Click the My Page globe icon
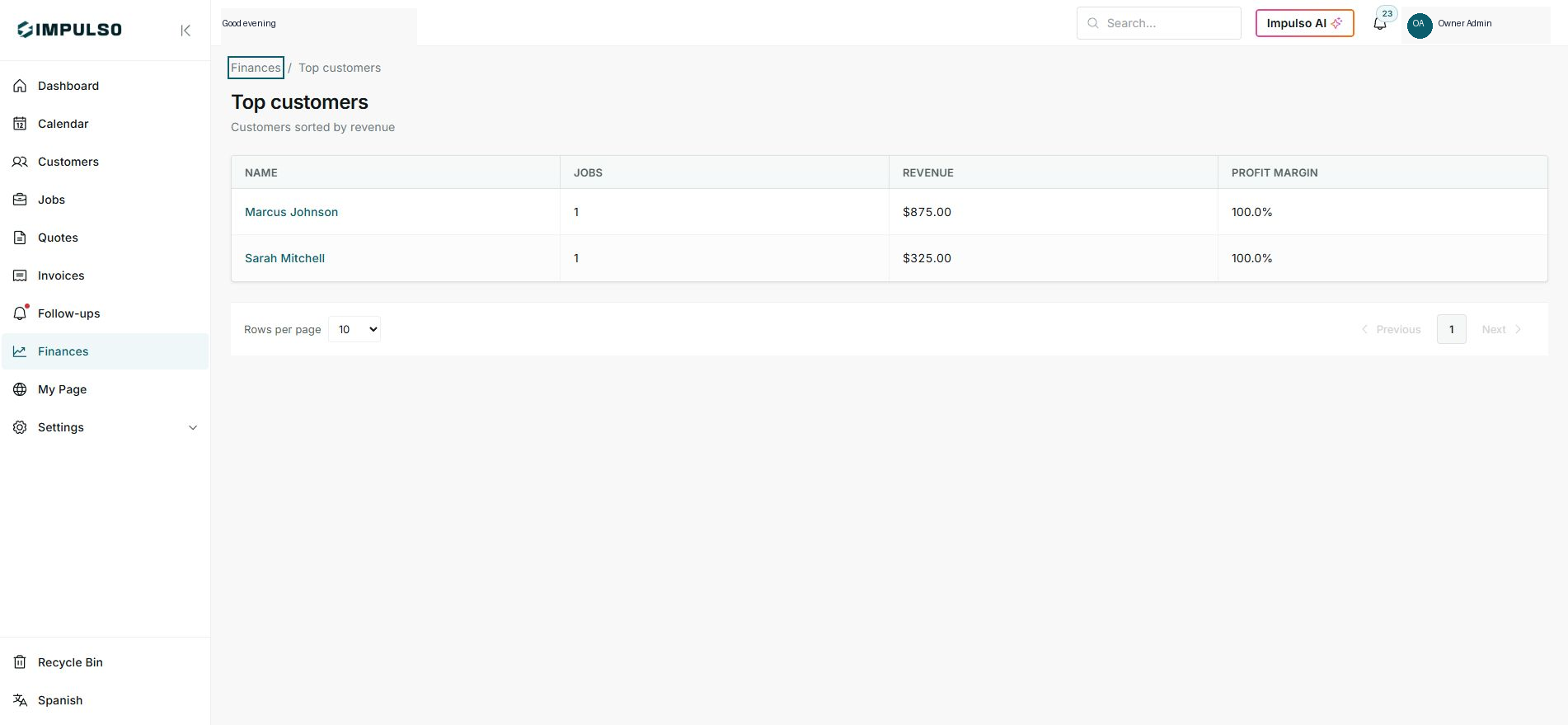 [20, 389]
